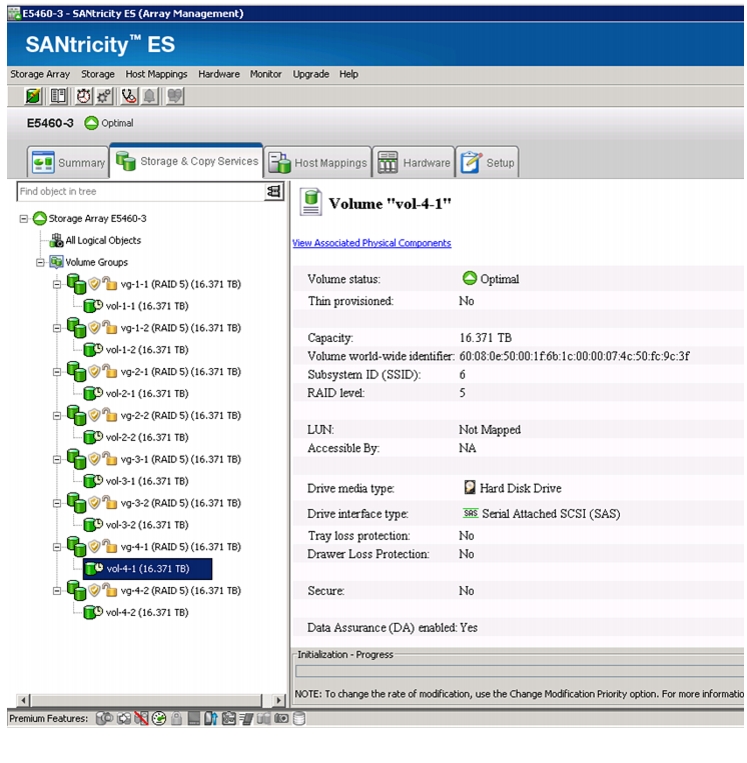Collapse volume group vg-1-2
This screenshot has width=747, height=763.
coord(57,328)
